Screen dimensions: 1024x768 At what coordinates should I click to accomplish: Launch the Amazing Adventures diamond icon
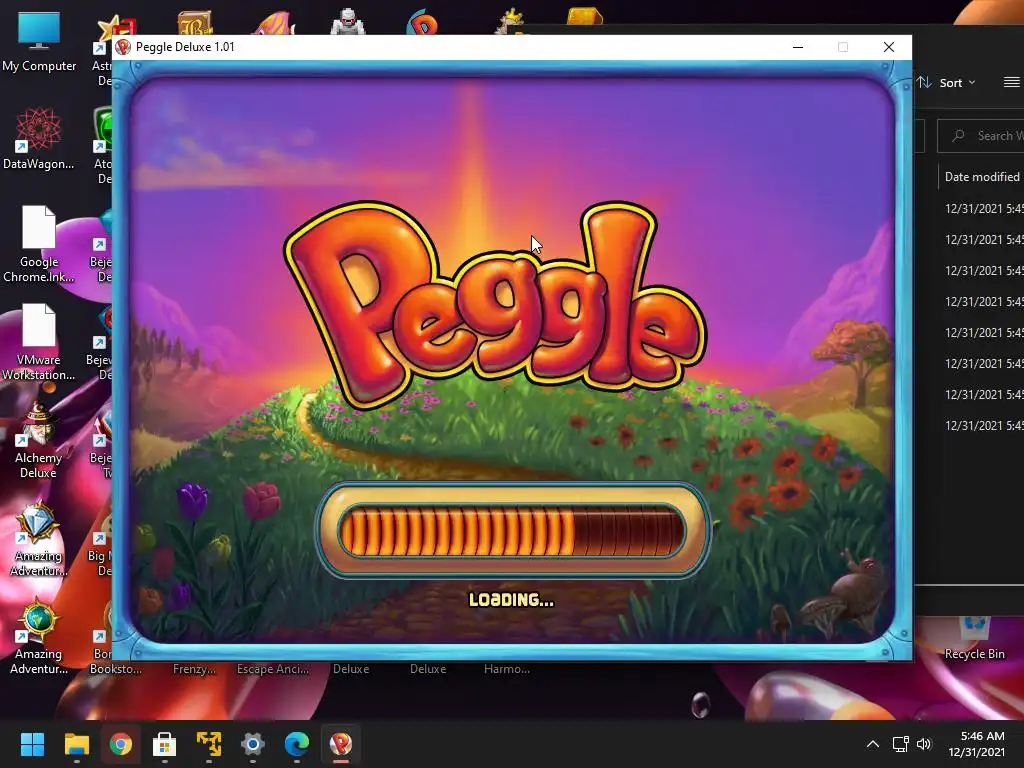[x=39, y=537]
